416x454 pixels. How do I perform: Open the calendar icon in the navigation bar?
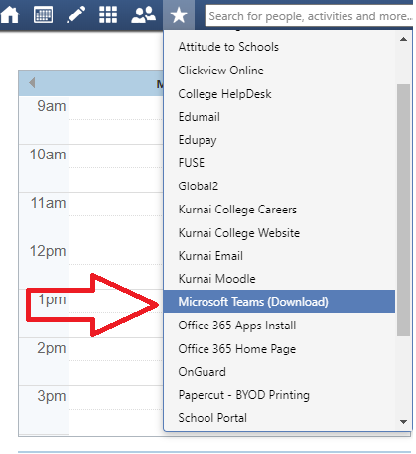point(43,15)
